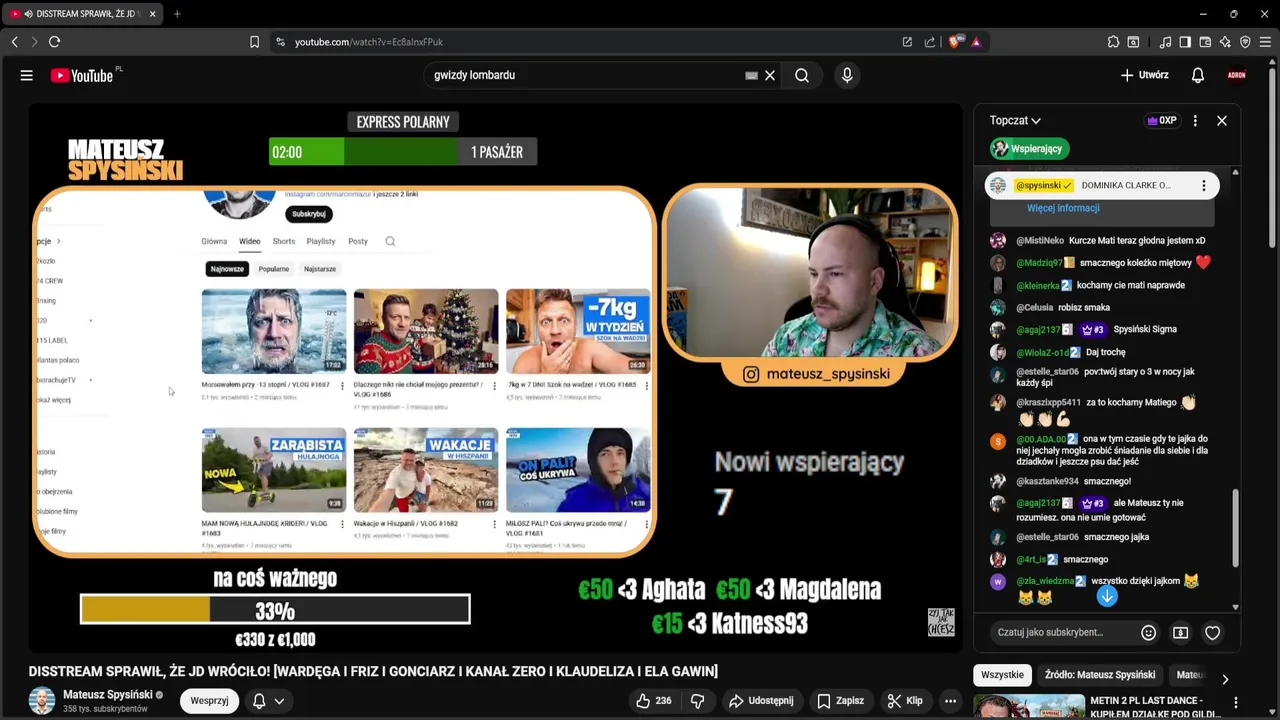Like the video with thumbs up
Viewport: 1280px width, 720px height.
point(653,701)
